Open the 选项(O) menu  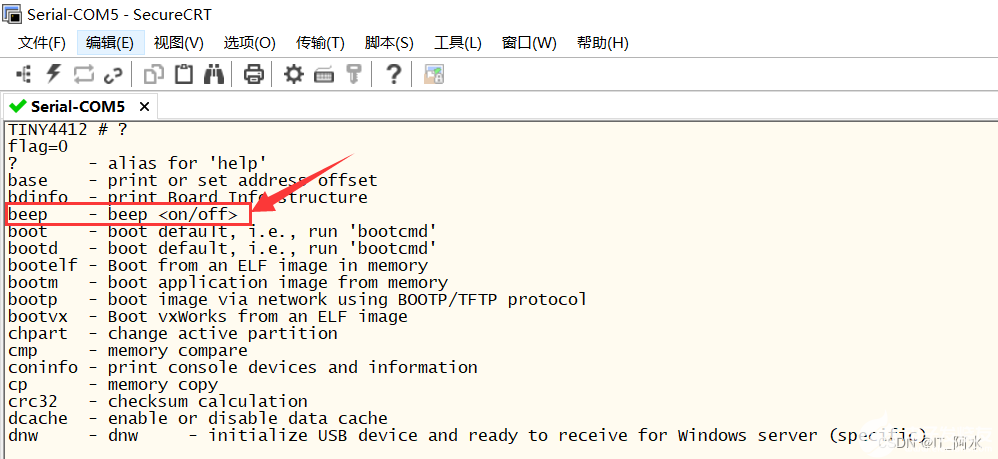[250, 43]
